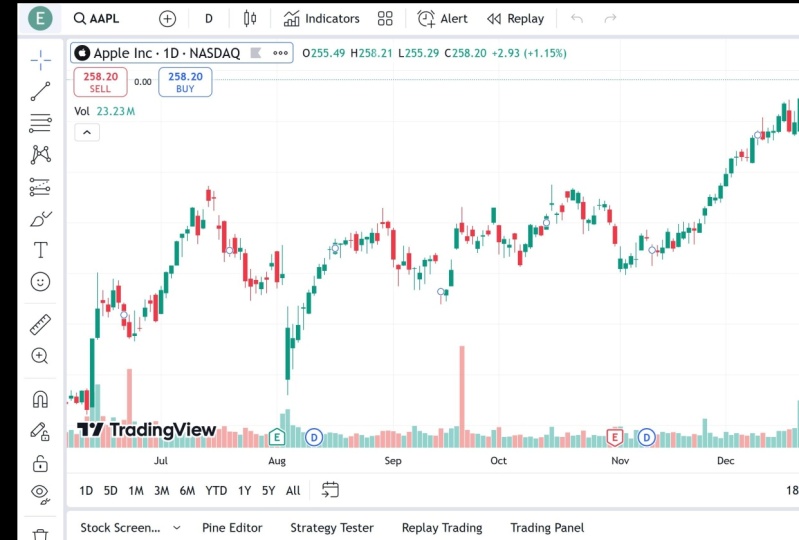Open the Stock Screener tab

120,528
